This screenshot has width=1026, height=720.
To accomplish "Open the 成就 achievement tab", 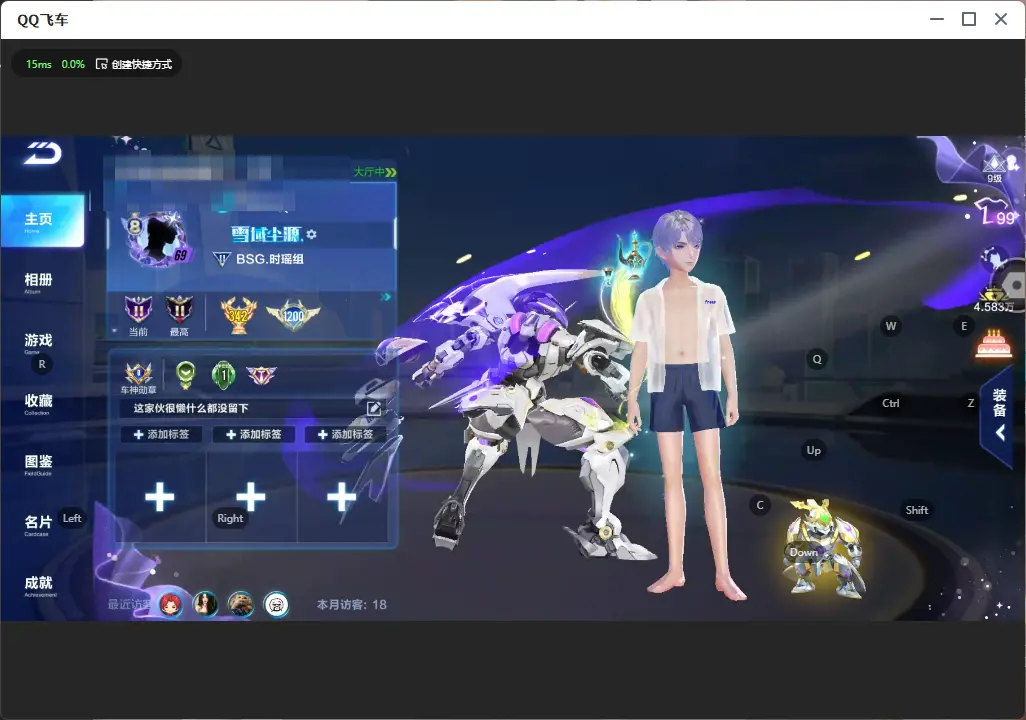I will point(39,585).
